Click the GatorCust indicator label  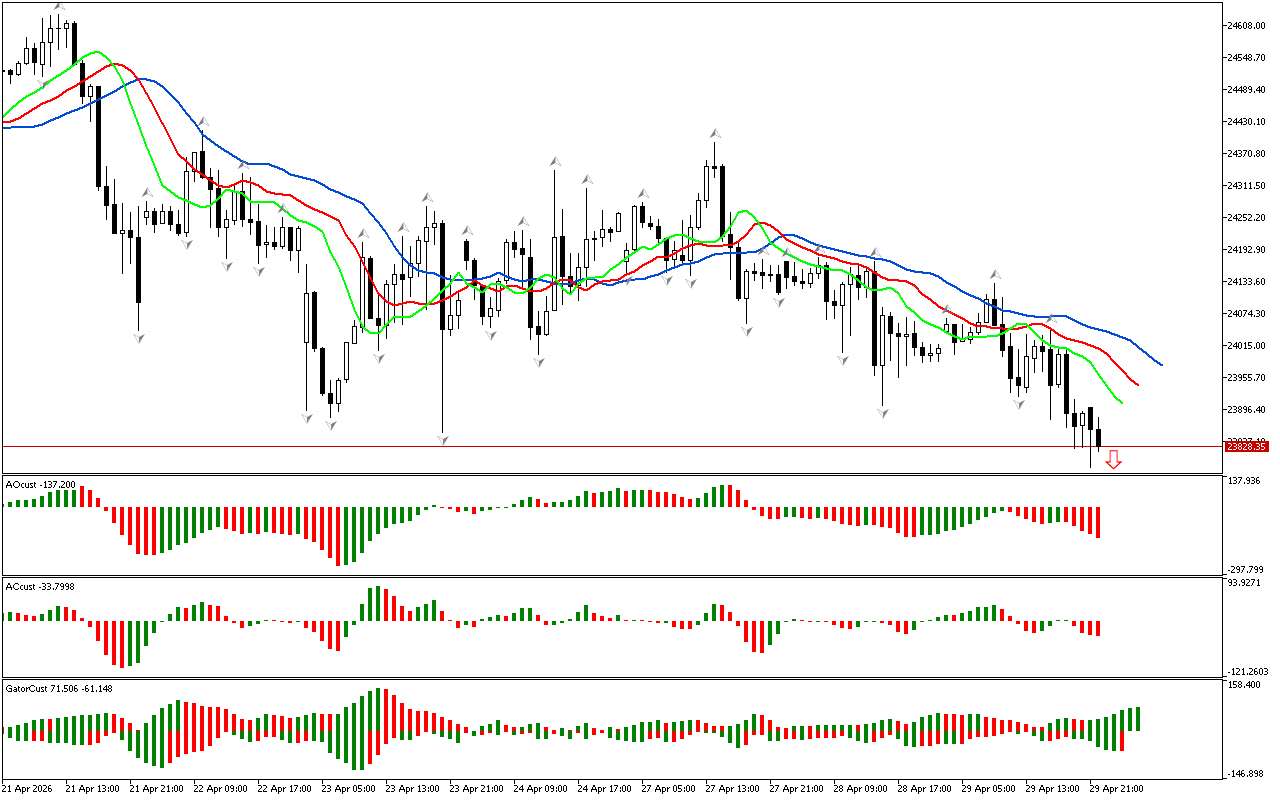(58, 688)
